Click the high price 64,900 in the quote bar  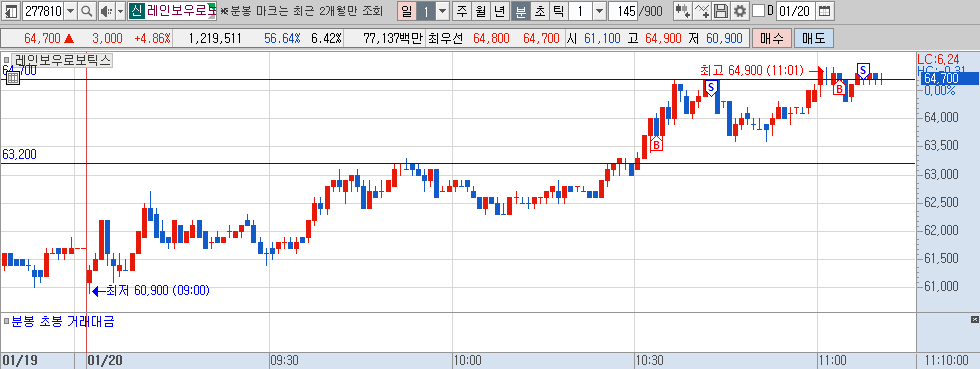(x=663, y=38)
